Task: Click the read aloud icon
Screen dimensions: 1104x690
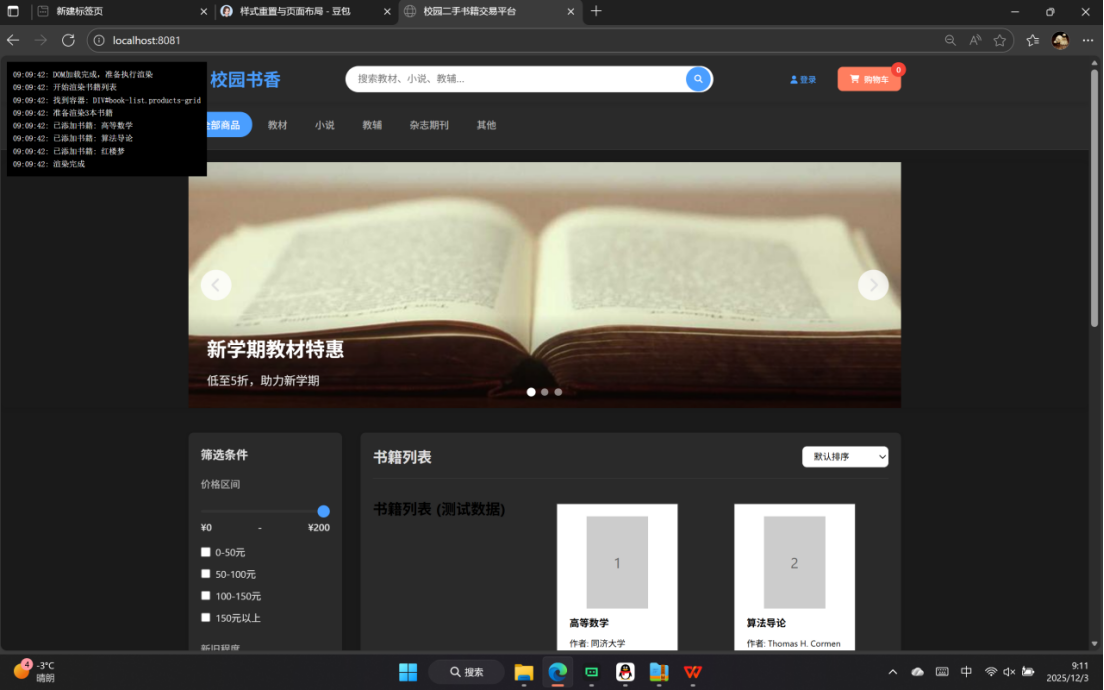Action: point(974,40)
